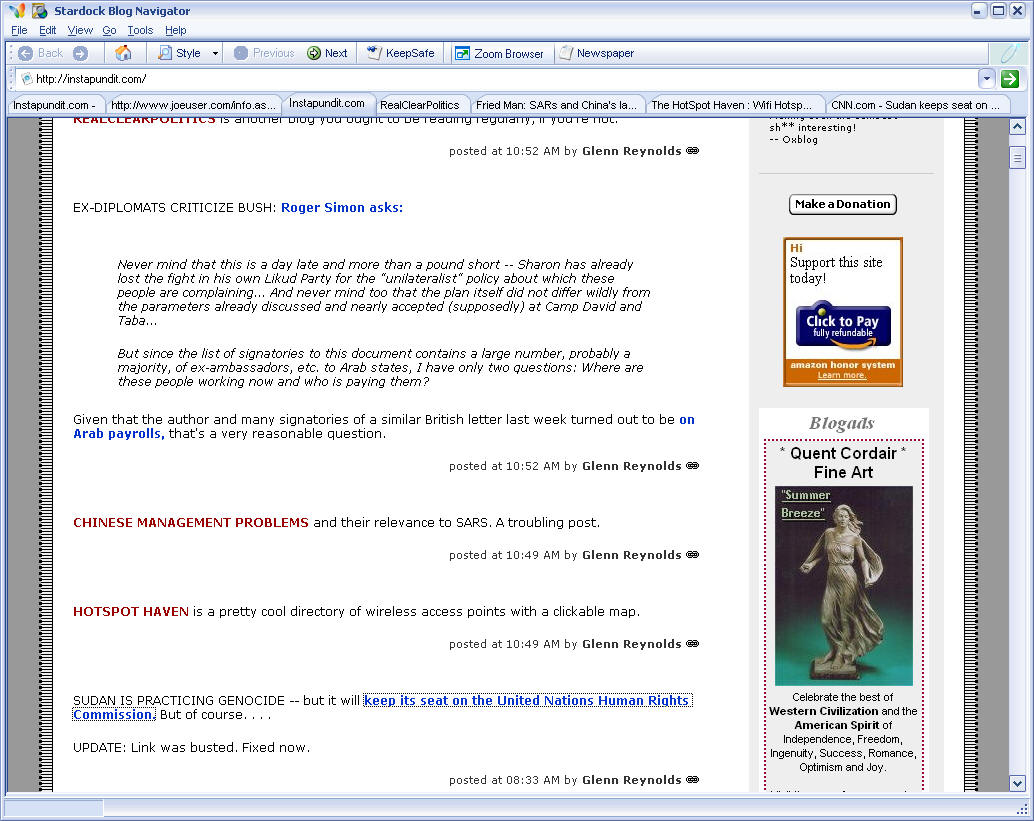1034x821 pixels.
Task: Click 'UPDATE: Link was busted. Fixed now.' text
Action: coord(191,748)
